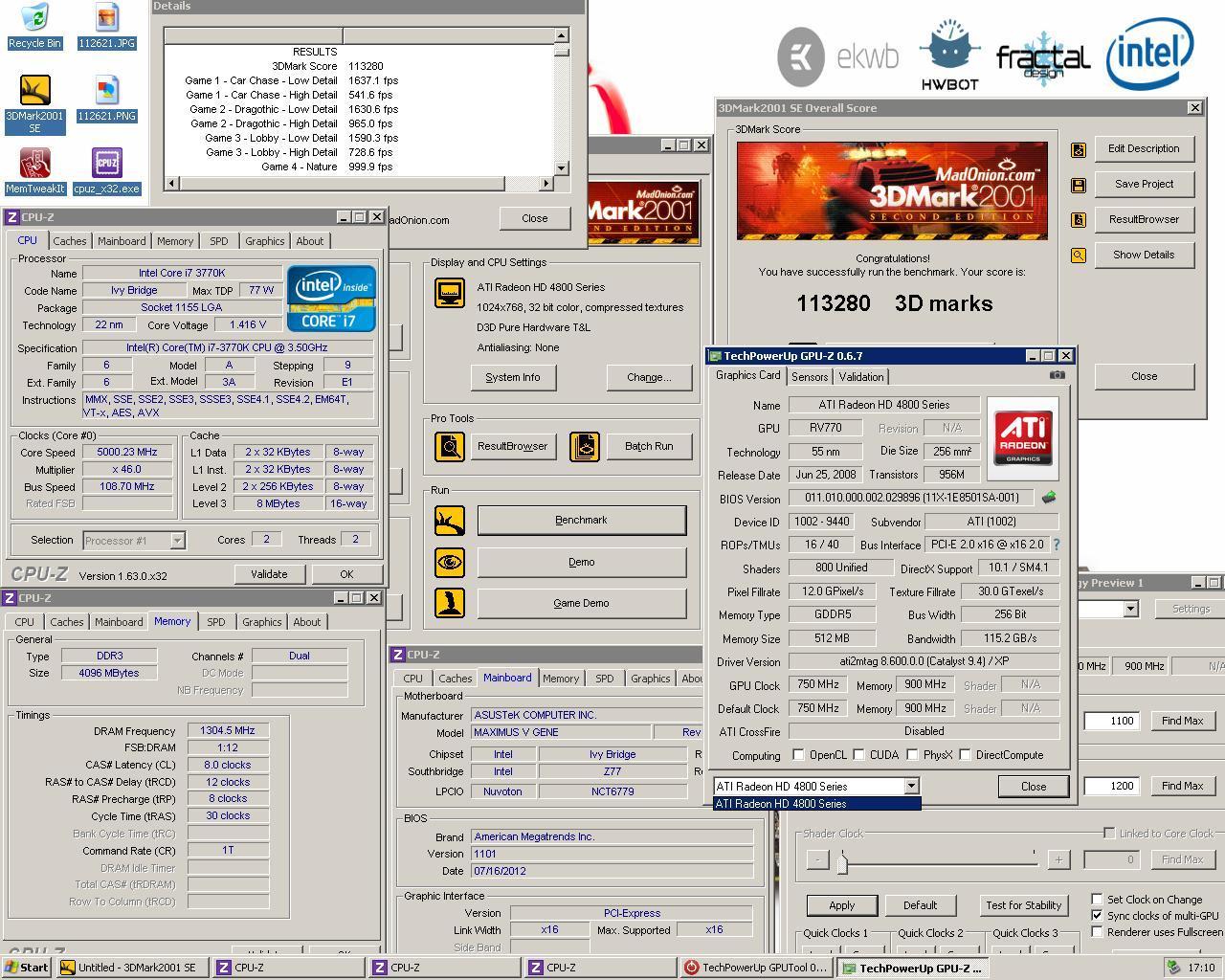The height and width of the screenshot is (980, 1225).
Task: Click the ATI Radeon logo in GPU-Z
Action: 1023,438
